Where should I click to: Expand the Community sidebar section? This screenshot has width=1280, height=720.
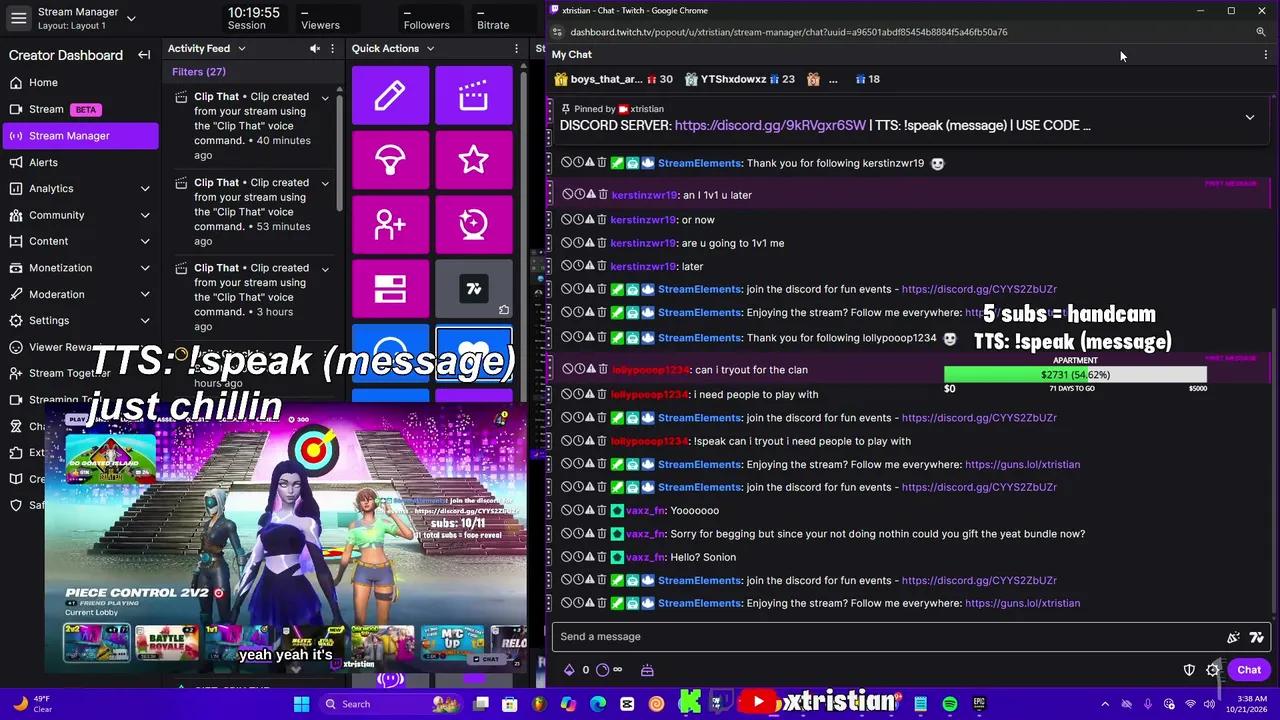pos(145,215)
